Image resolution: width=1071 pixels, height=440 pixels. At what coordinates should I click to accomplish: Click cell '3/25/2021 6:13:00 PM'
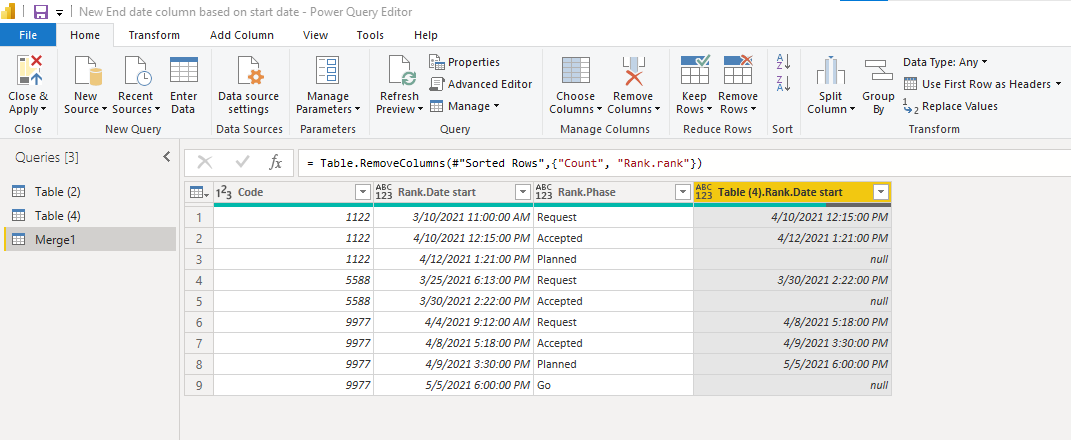[454, 280]
